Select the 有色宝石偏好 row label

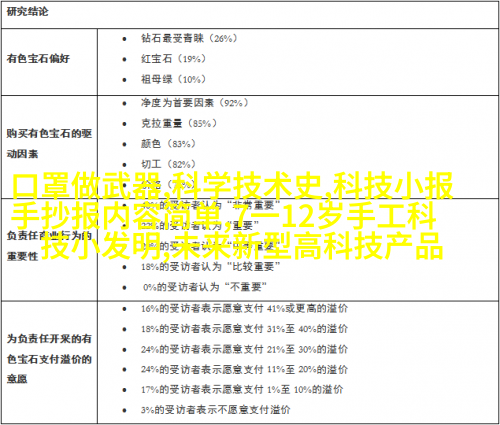38,59
